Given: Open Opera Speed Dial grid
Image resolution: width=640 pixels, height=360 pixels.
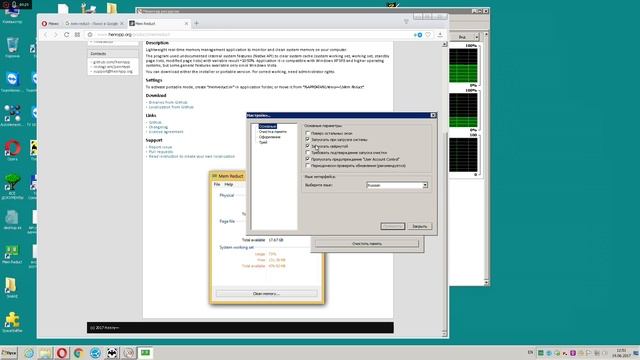Looking at the screenshot, I should [77, 35].
